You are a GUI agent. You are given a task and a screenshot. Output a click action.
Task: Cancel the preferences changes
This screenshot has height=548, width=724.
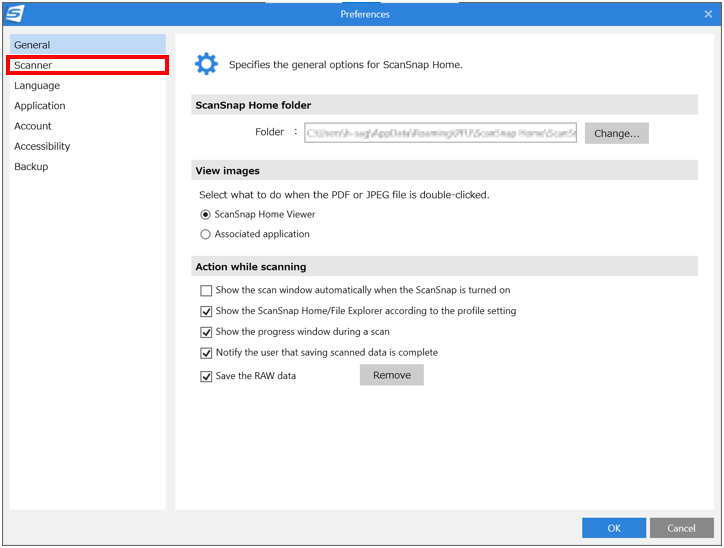(681, 528)
